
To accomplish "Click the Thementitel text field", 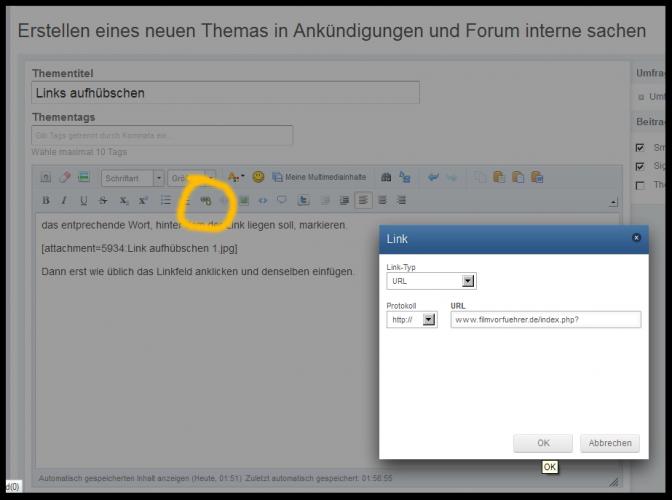I will (225, 93).
